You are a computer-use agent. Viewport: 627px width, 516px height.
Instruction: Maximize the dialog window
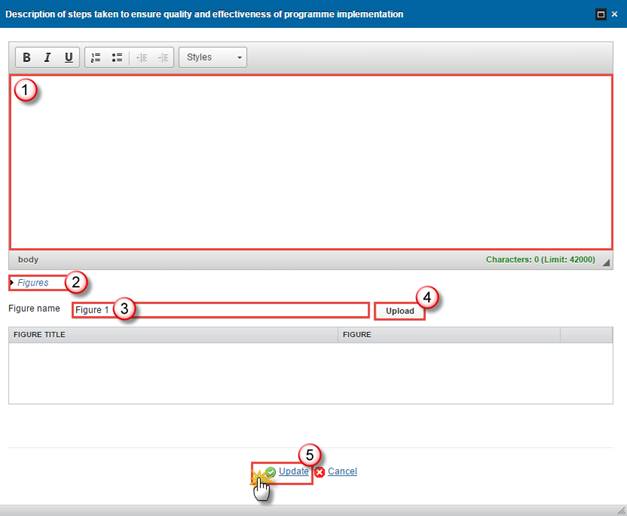tap(601, 14)
